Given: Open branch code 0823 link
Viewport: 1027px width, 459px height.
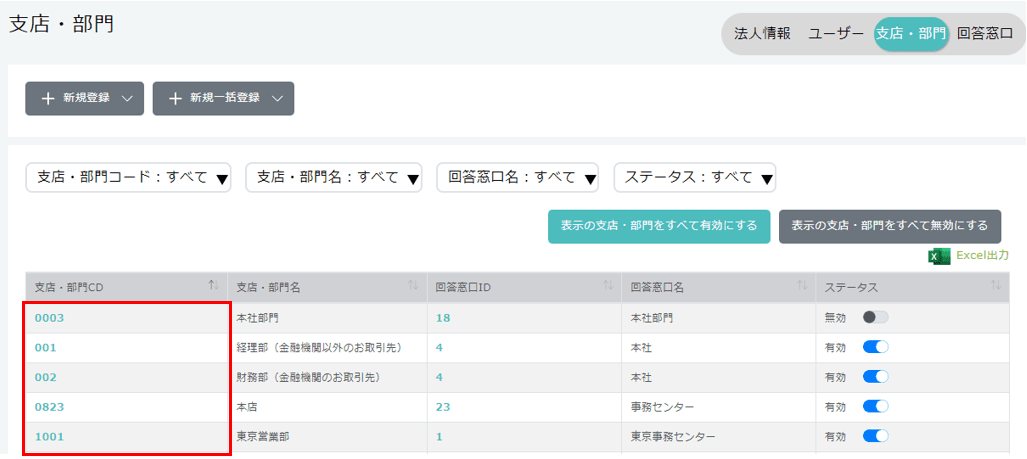Looking at the screenshot, I should tap(50, 407).
